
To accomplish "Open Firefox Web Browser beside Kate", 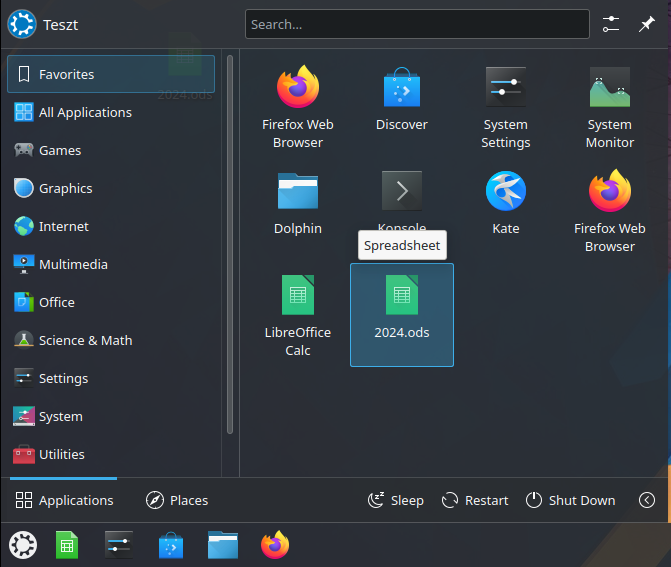I will point(609,211).
